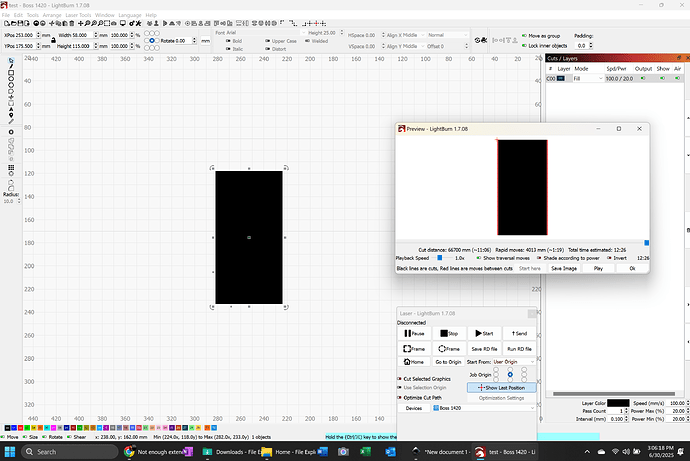Click Ok in Preview window

(632, 268)
